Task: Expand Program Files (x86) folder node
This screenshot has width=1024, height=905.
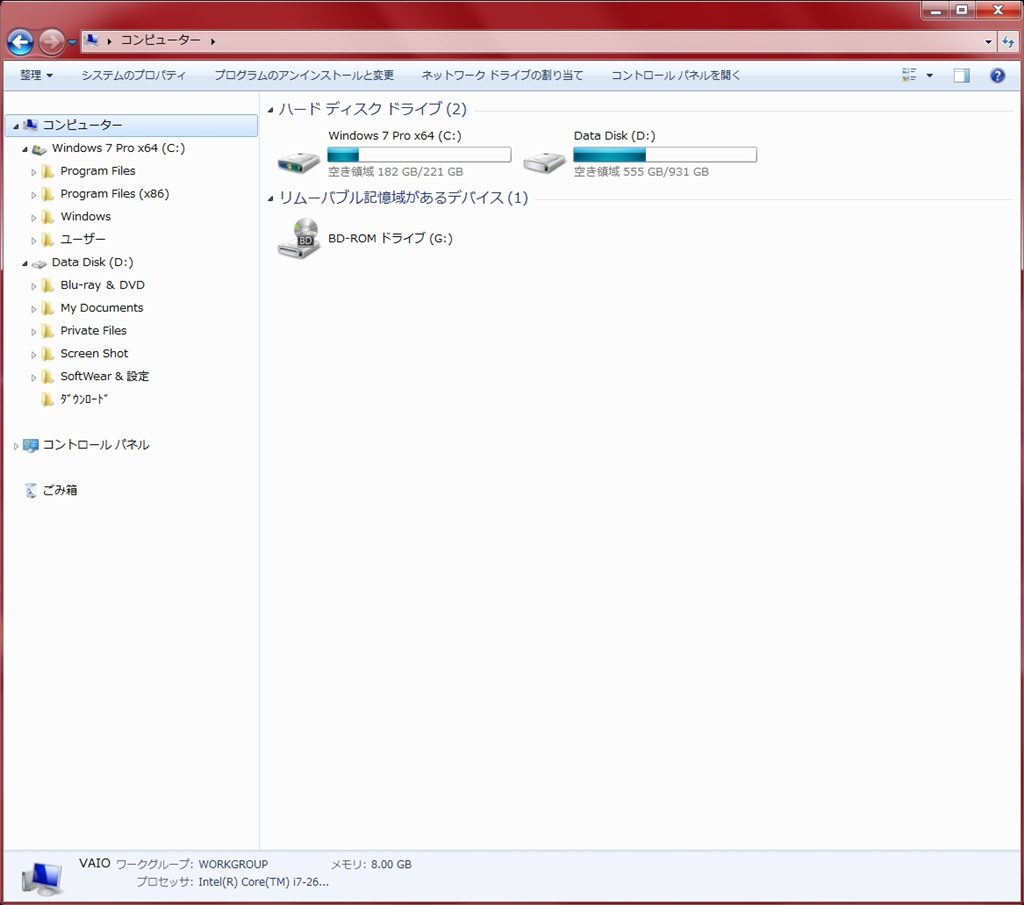Action: [x=33, y=195]
